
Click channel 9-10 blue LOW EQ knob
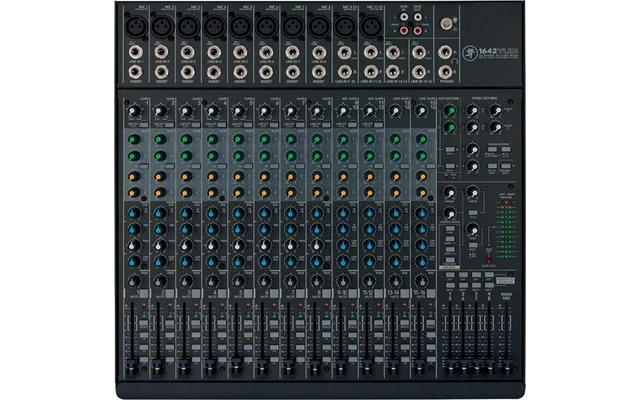[343, 261]
